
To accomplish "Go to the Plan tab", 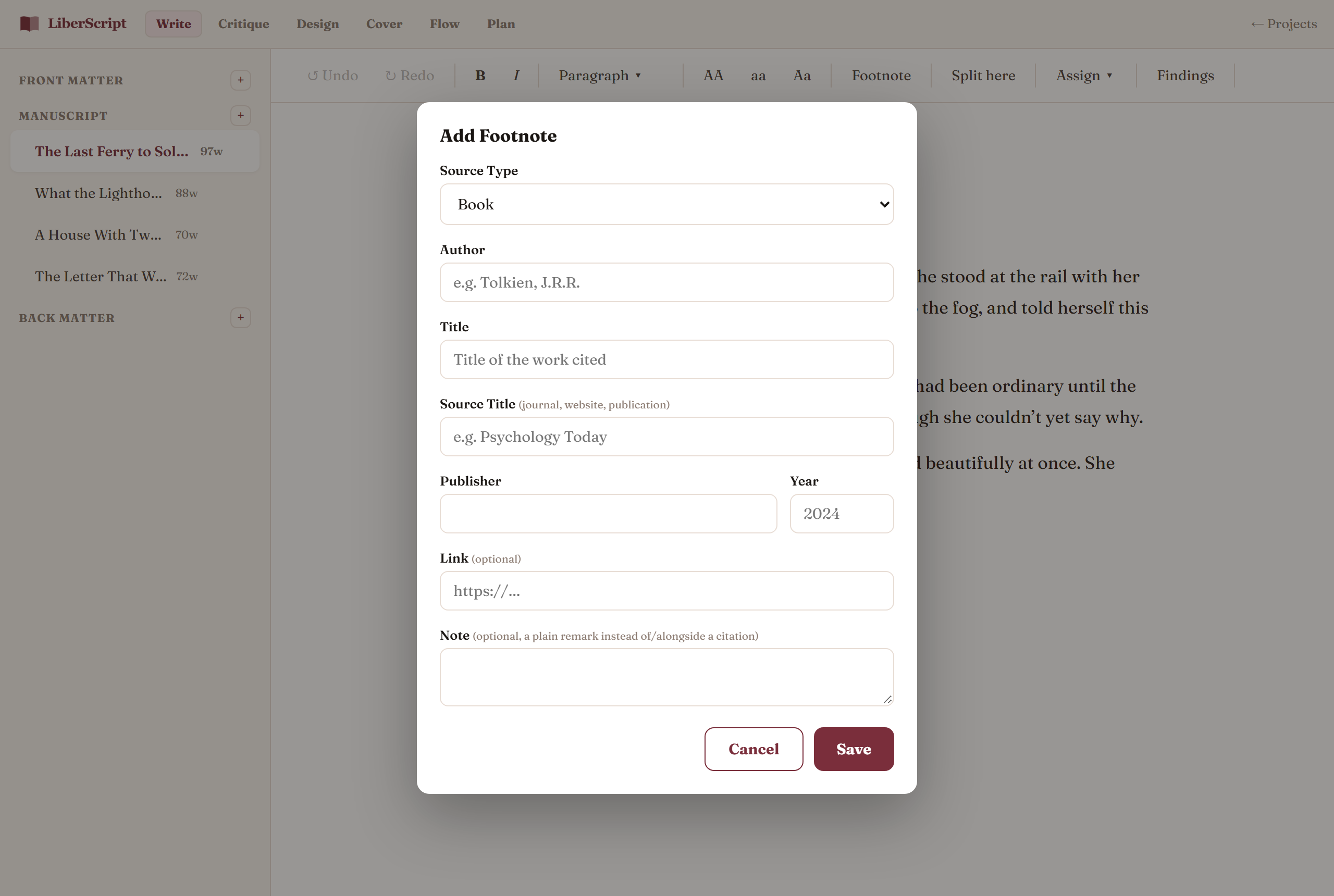I will pos(501,24).
